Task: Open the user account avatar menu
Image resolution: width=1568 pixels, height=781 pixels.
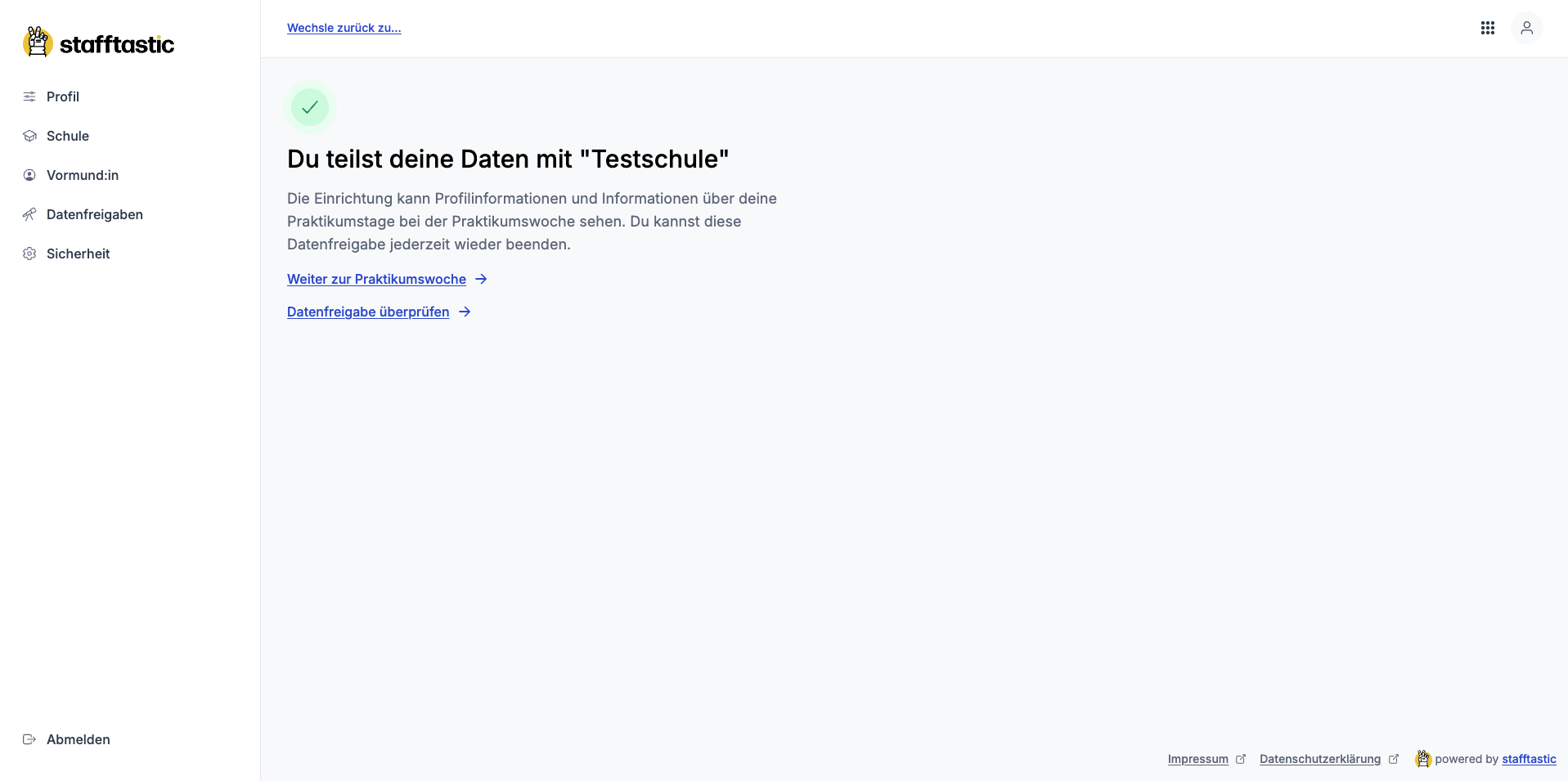Action: (x=1526, y=28)
